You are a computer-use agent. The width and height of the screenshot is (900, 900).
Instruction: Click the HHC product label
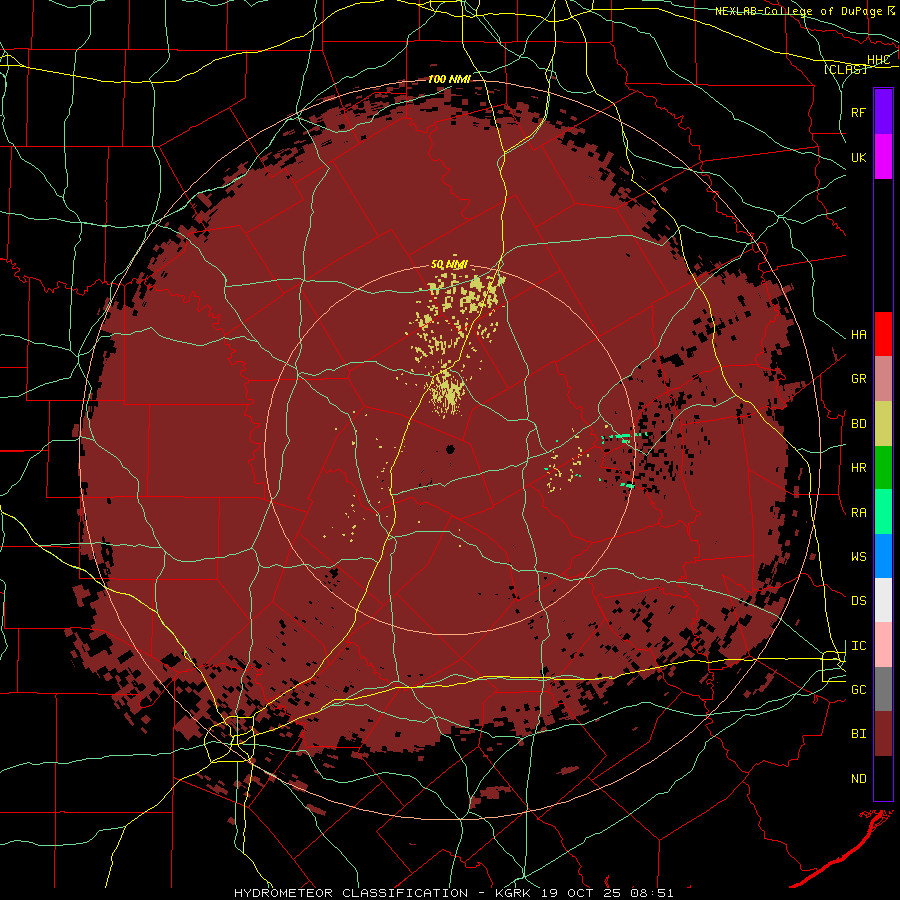point(878,60)
